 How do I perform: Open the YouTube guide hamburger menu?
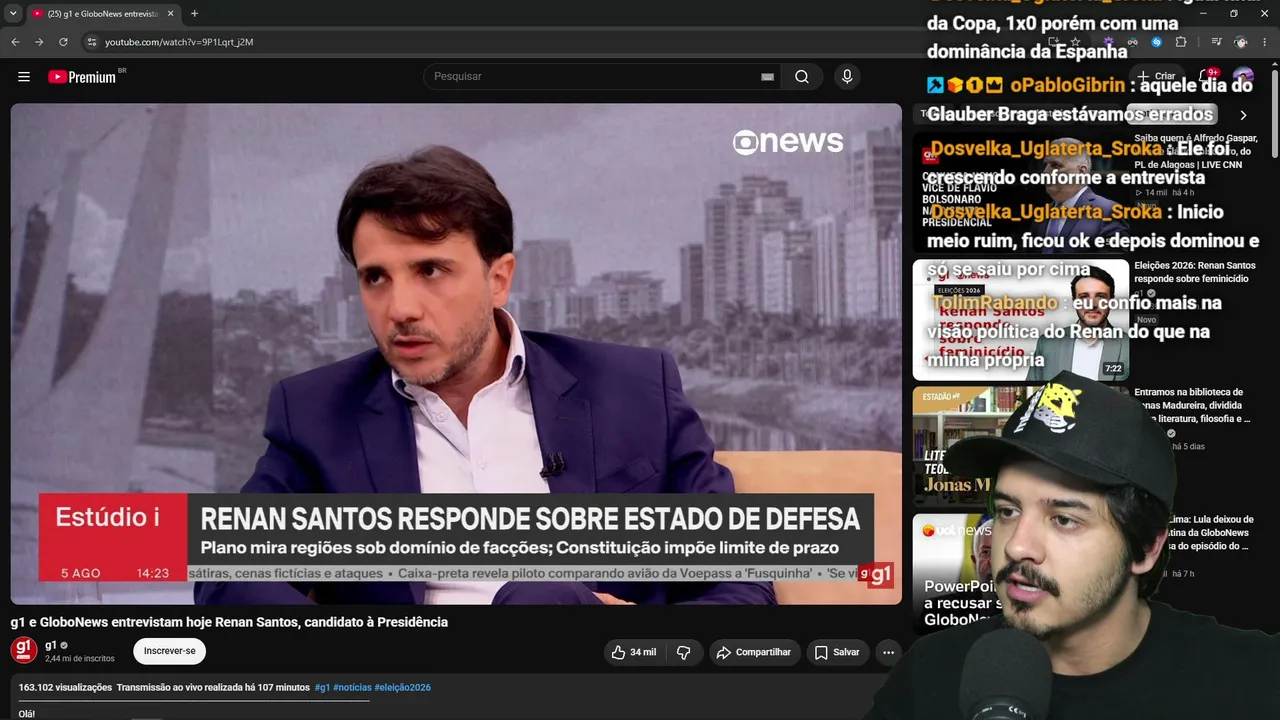coord(24,77)
